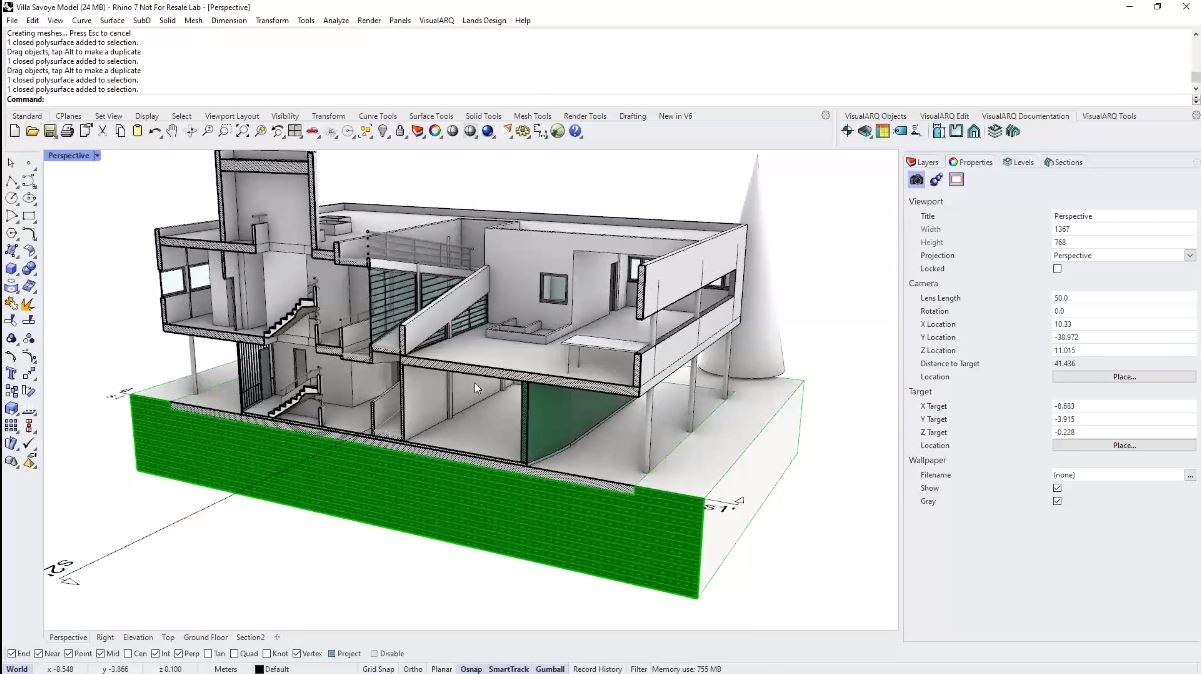This screenshot has width=1201, height=674.
Task: Toggle the Gray wallpaper checkbox
Action: point(1057,501)
